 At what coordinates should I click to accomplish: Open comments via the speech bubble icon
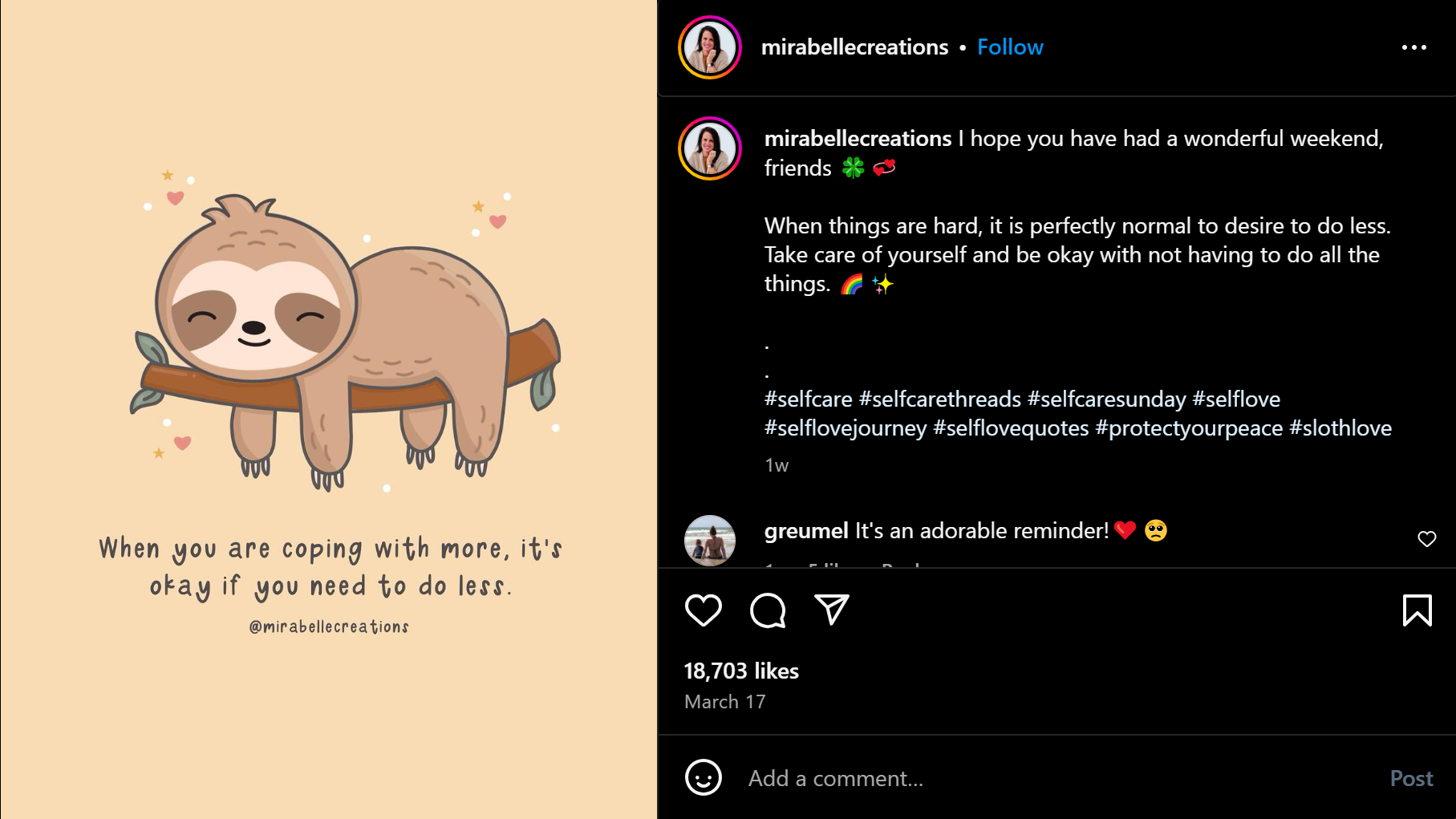pyautogui.click(x=767, y=610)
